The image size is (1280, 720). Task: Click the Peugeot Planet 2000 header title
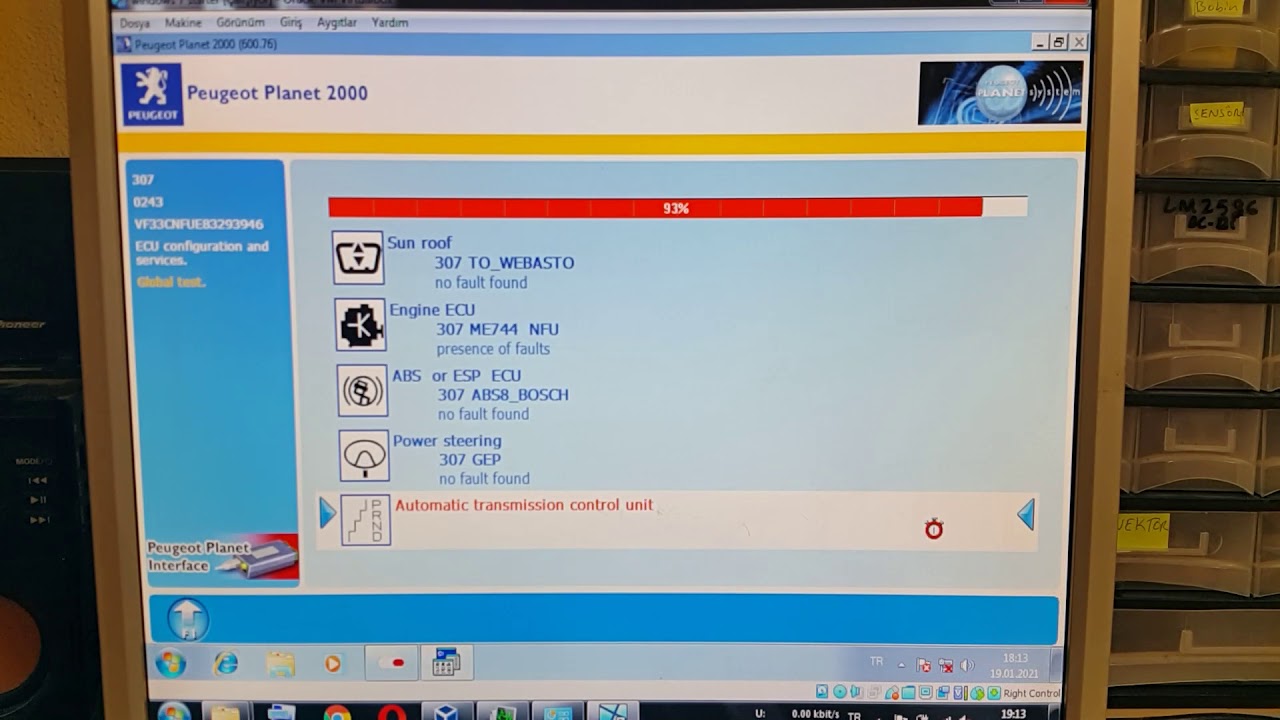coord(277,93)
